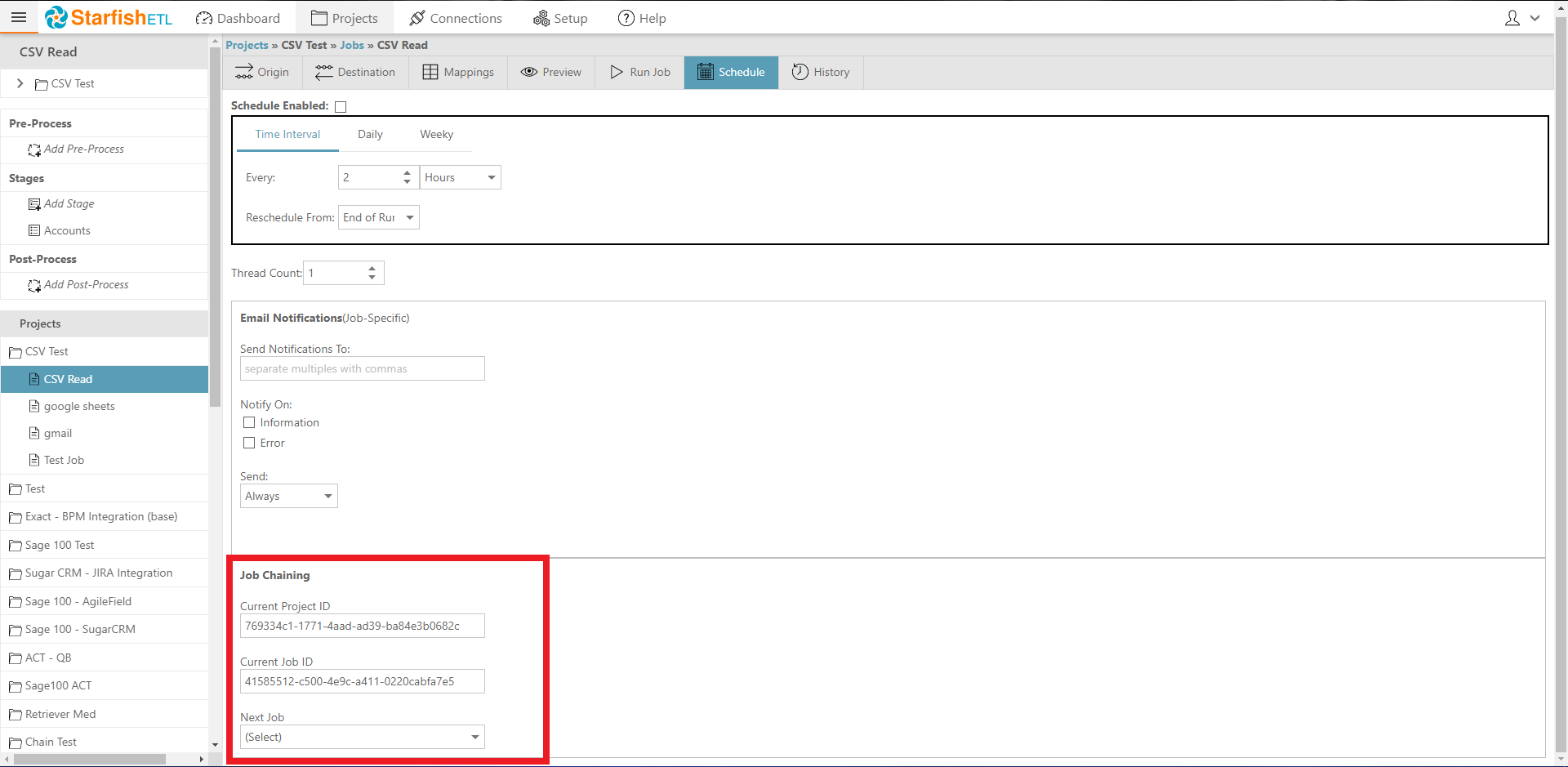
Task: Click the main page vertical scrollbar
Action: point(1561,384)
